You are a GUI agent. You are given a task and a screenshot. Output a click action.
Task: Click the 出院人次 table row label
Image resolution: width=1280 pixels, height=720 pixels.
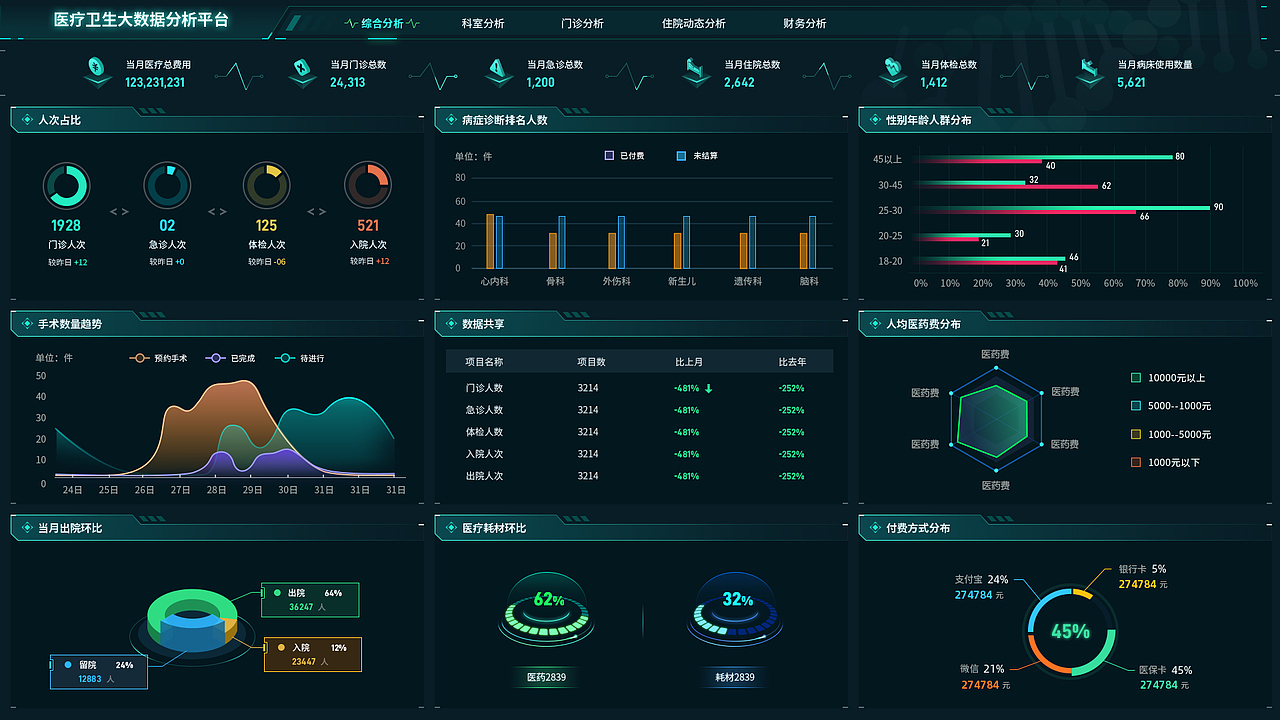pyautogui.click(x=484, y=476)
